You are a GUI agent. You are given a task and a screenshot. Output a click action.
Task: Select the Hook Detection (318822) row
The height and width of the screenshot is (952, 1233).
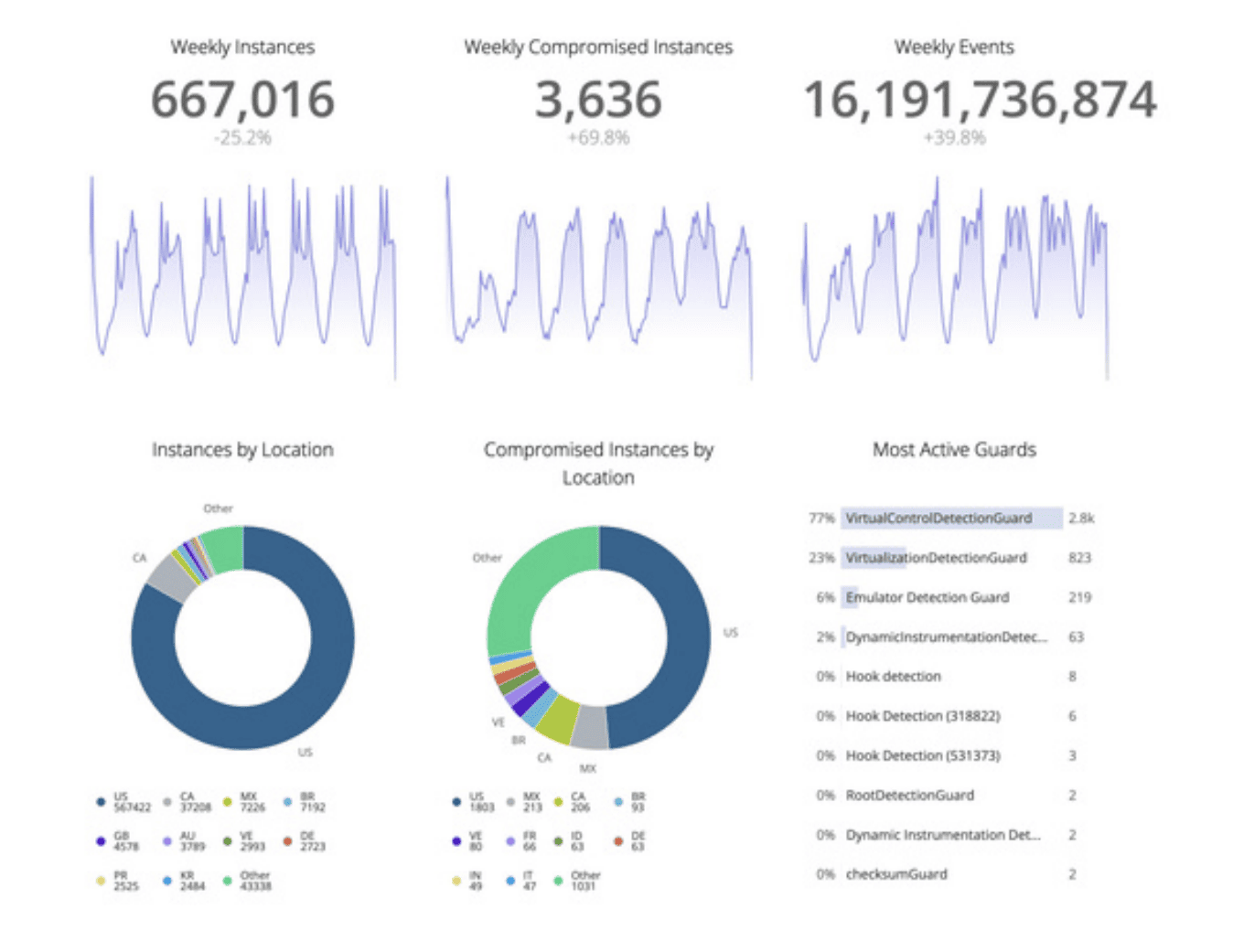point(952,716)
